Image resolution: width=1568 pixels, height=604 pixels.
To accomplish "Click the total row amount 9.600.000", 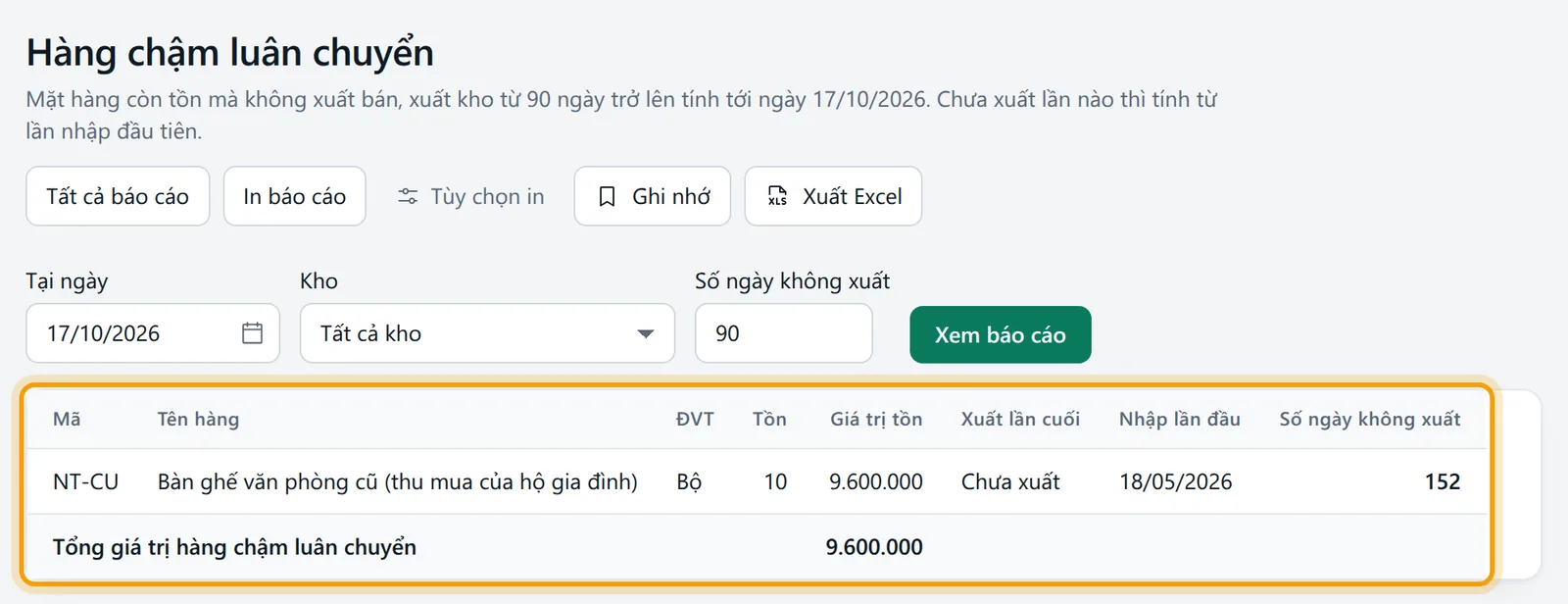I will click(x=874, y=547).
